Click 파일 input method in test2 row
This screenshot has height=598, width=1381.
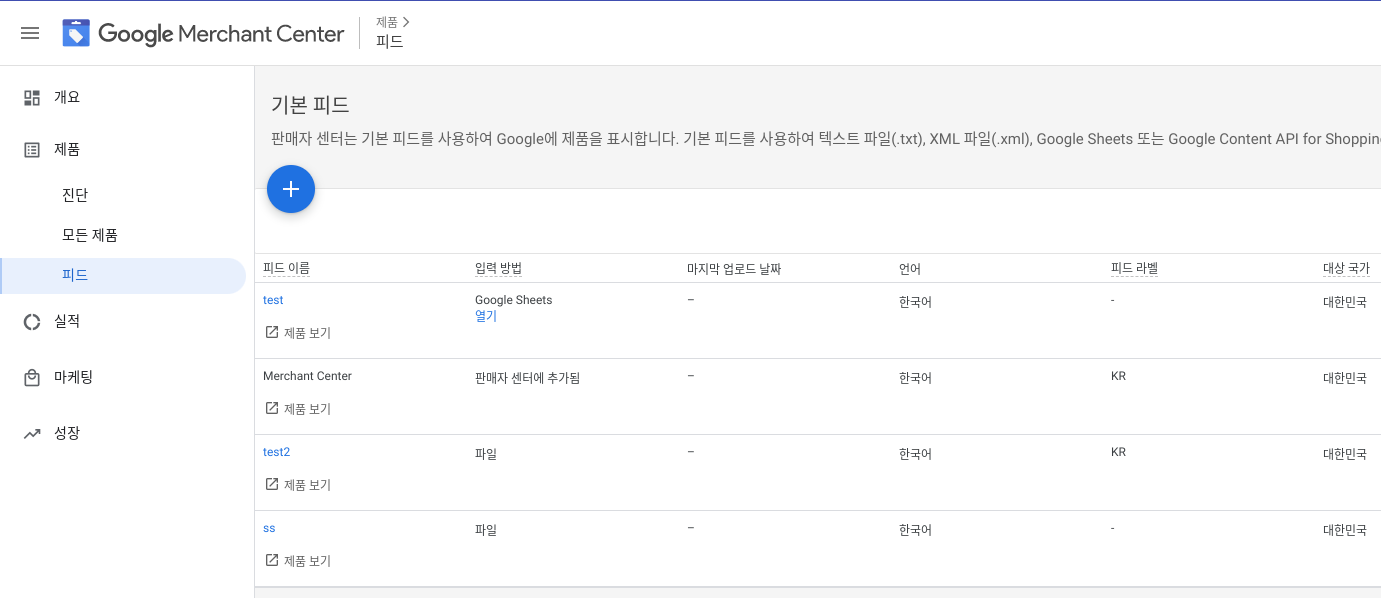coord(486,454)
